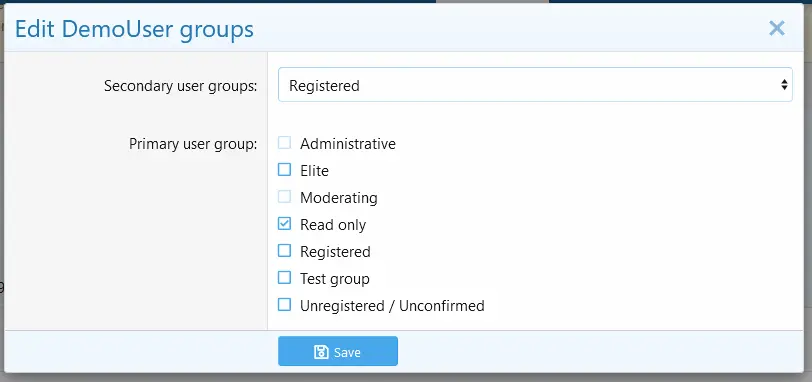Check the Registered group checkbox
Viewport: 812px width, 382px height.
click(284, 251)
